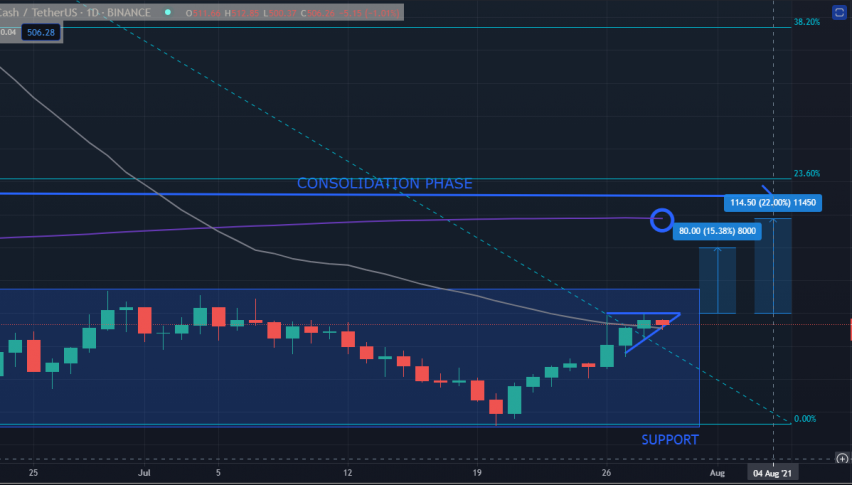The image size is (852, 485).
Task: Select the SUPPORT text label
Action: (670, 439)
